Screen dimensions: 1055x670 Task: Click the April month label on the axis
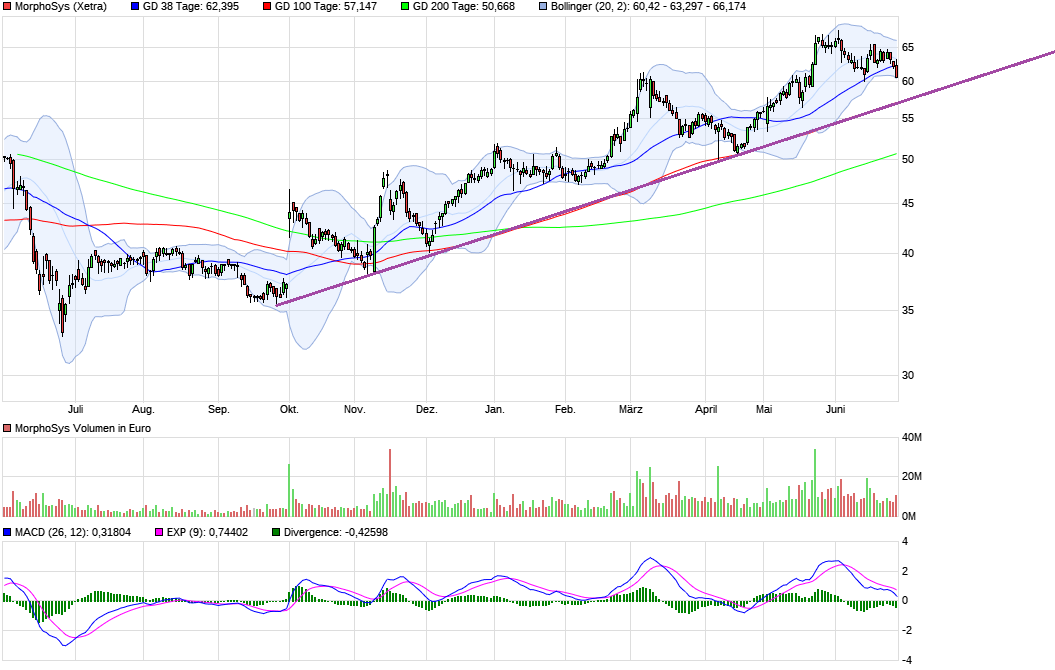coord(706,409)
